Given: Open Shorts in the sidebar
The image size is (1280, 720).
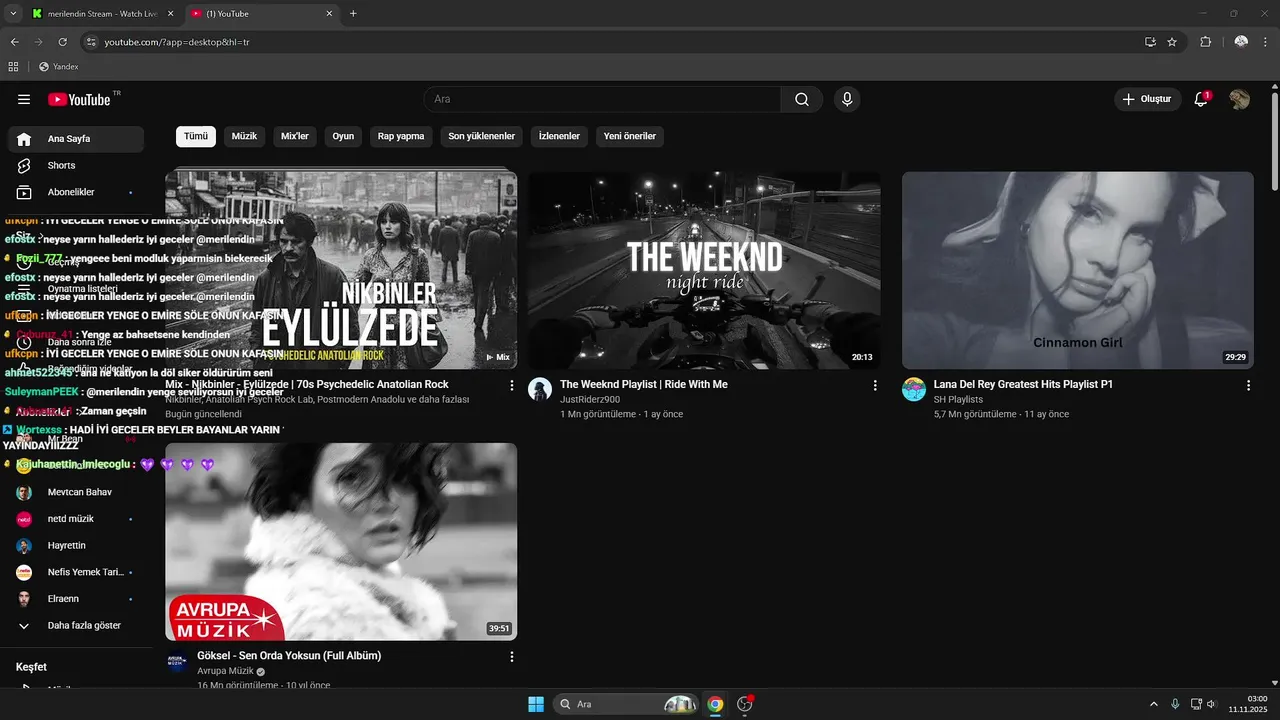Looking at the screenshot, I should 76,165.
